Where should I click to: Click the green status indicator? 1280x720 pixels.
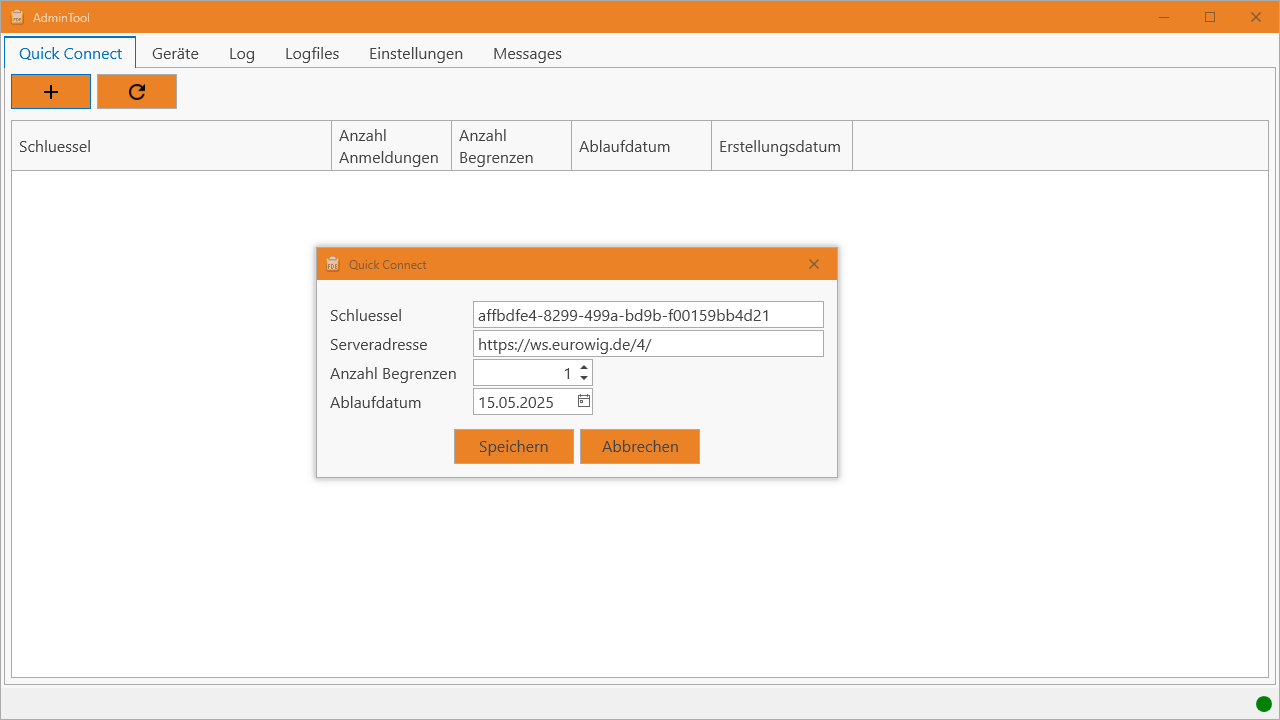[x=1264, y=704]
